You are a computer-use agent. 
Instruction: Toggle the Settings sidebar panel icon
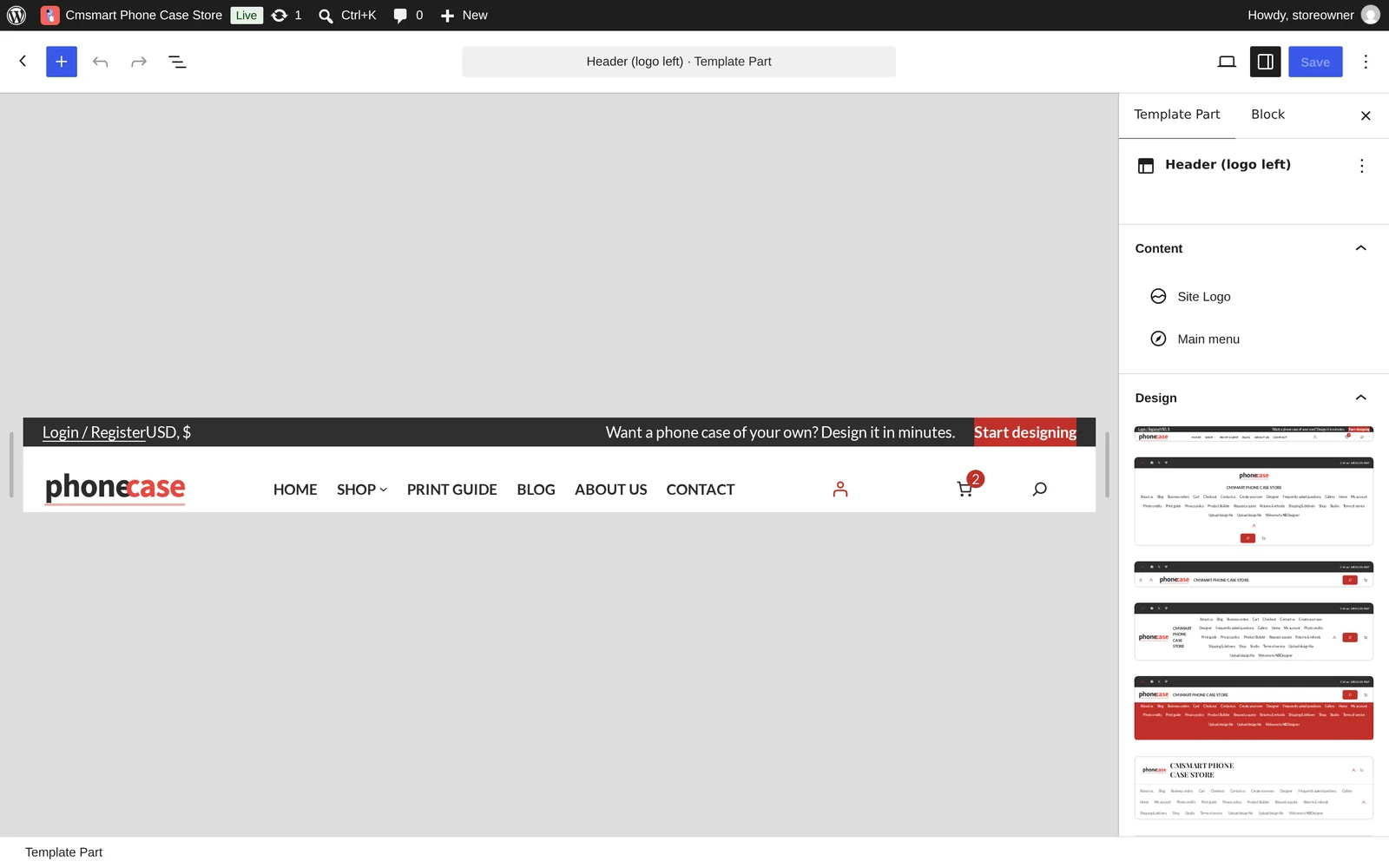[1266, 62]
